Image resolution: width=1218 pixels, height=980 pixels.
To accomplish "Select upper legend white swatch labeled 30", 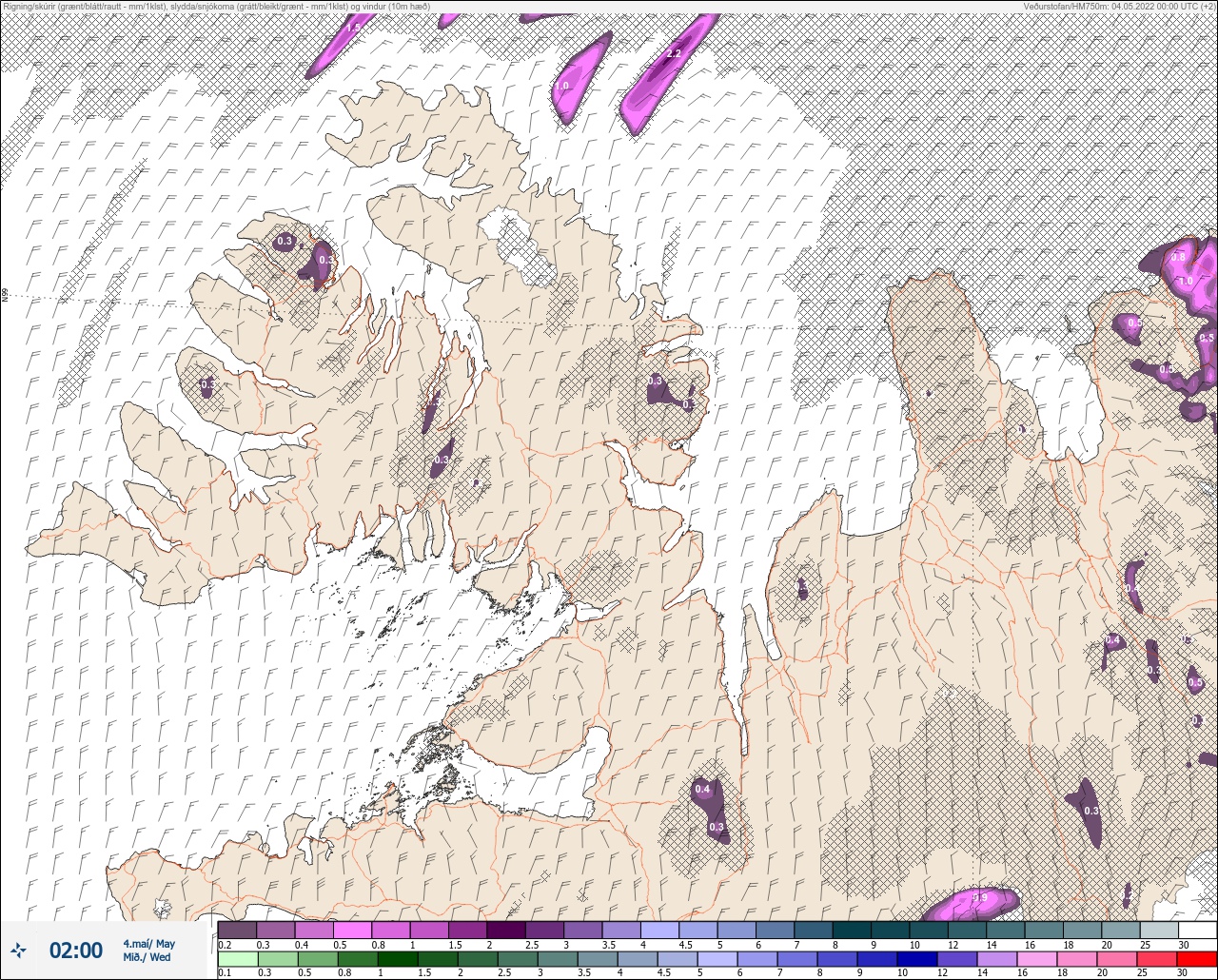I will pos(1197,930).
